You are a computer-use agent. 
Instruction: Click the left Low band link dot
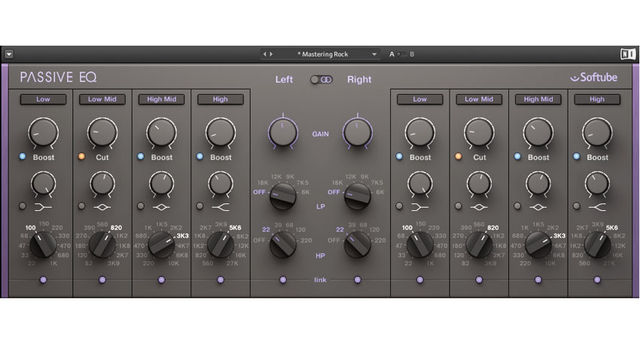click(x=43, y=280)
